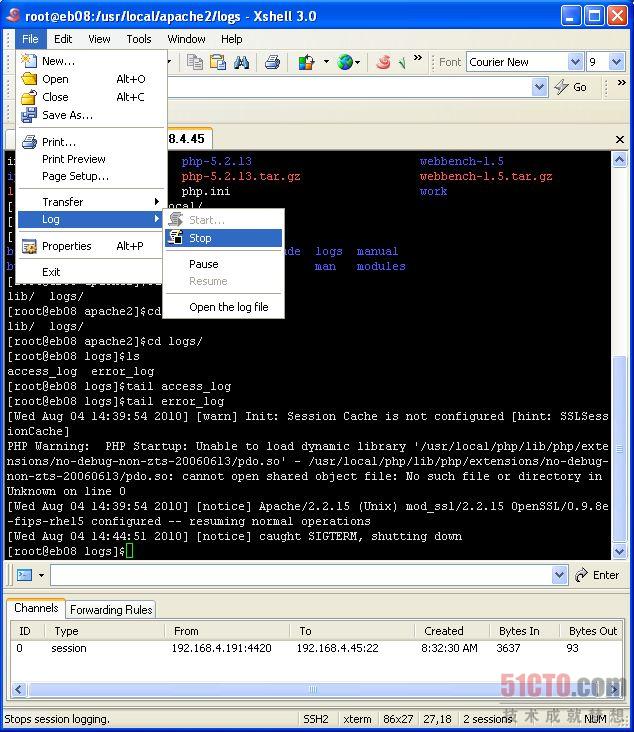Screen dimensions: 634x732
Task: Click the compose bar input field
Action: (302, 575)
